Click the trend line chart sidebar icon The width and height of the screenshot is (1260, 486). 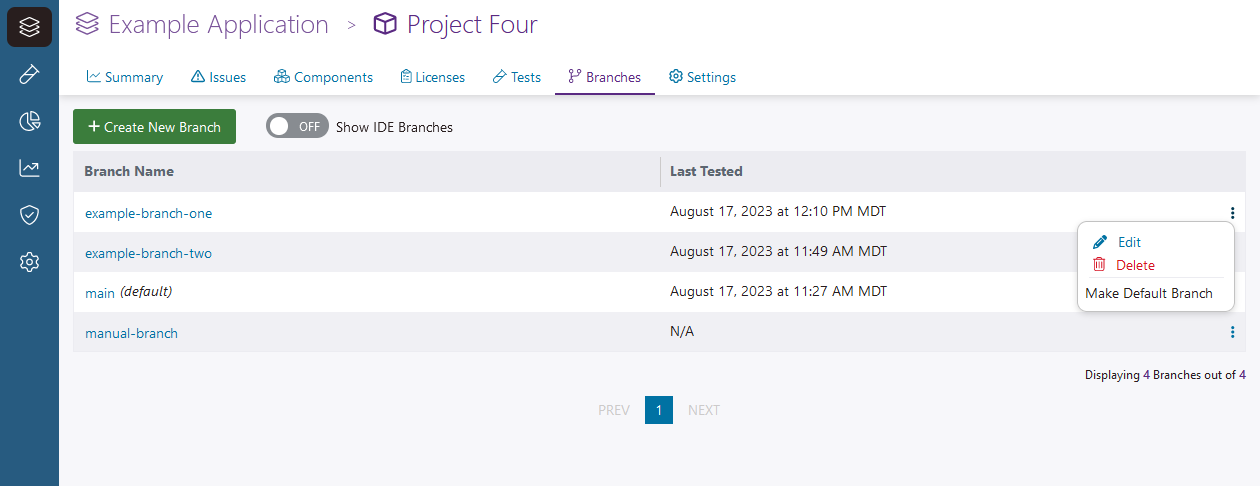click(29, 168)
